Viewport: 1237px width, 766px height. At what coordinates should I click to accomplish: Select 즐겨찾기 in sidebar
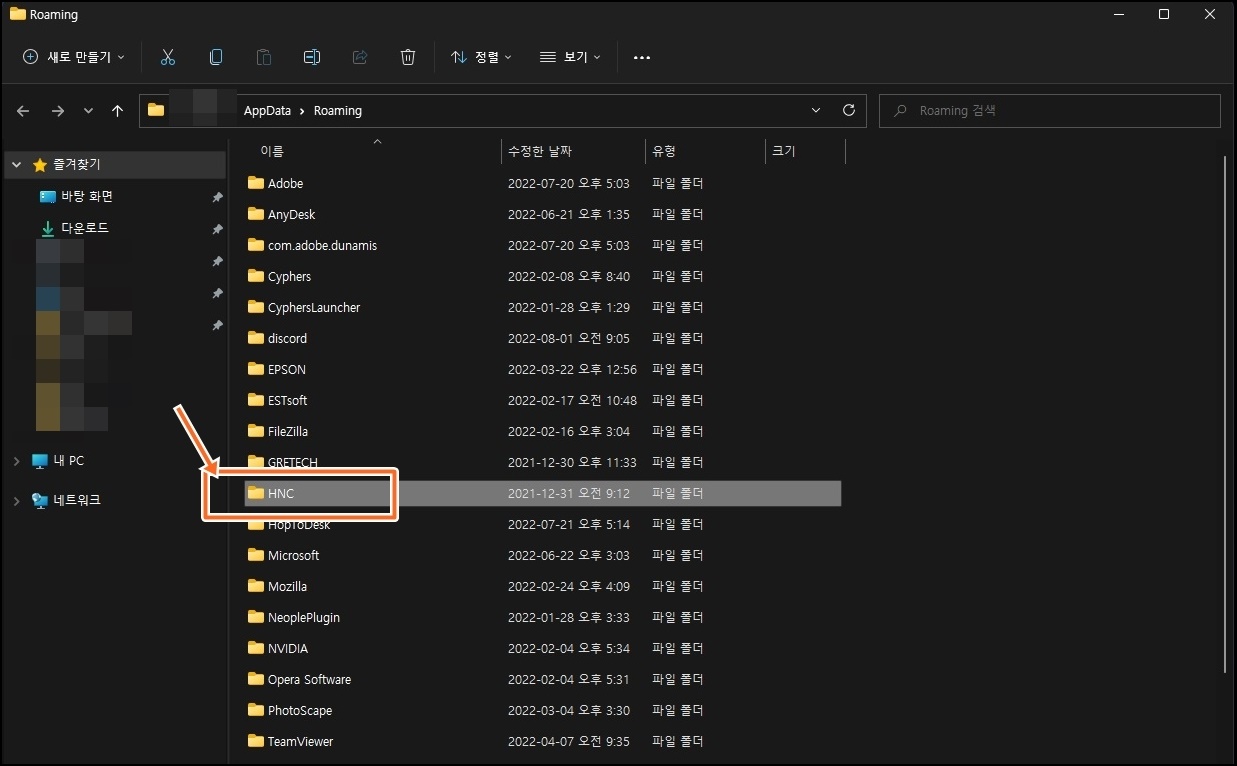77,165
